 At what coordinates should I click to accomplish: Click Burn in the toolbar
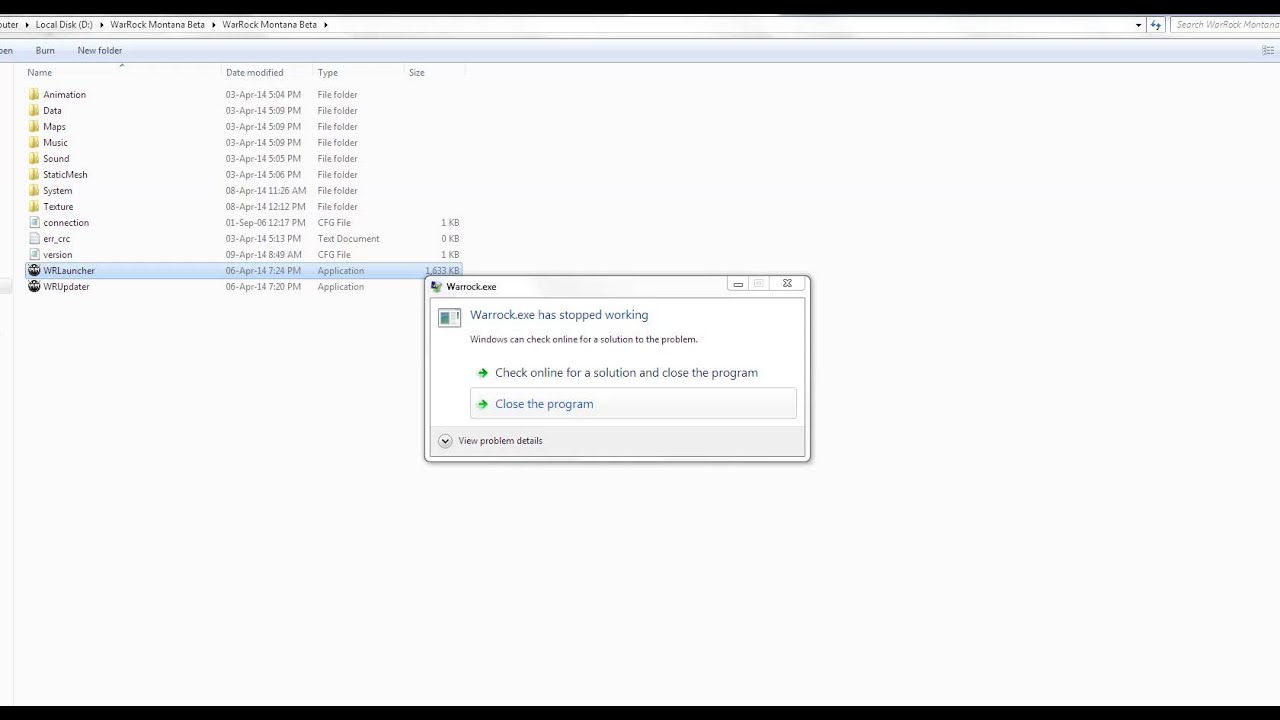click(45, 50)
